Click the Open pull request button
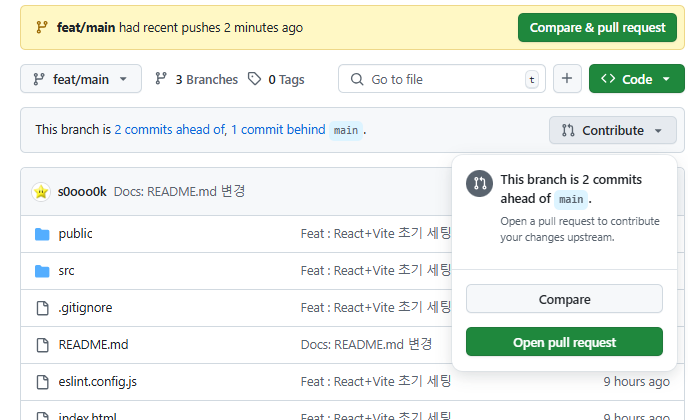This screenshot has height=420, width=688. [564, 342]
